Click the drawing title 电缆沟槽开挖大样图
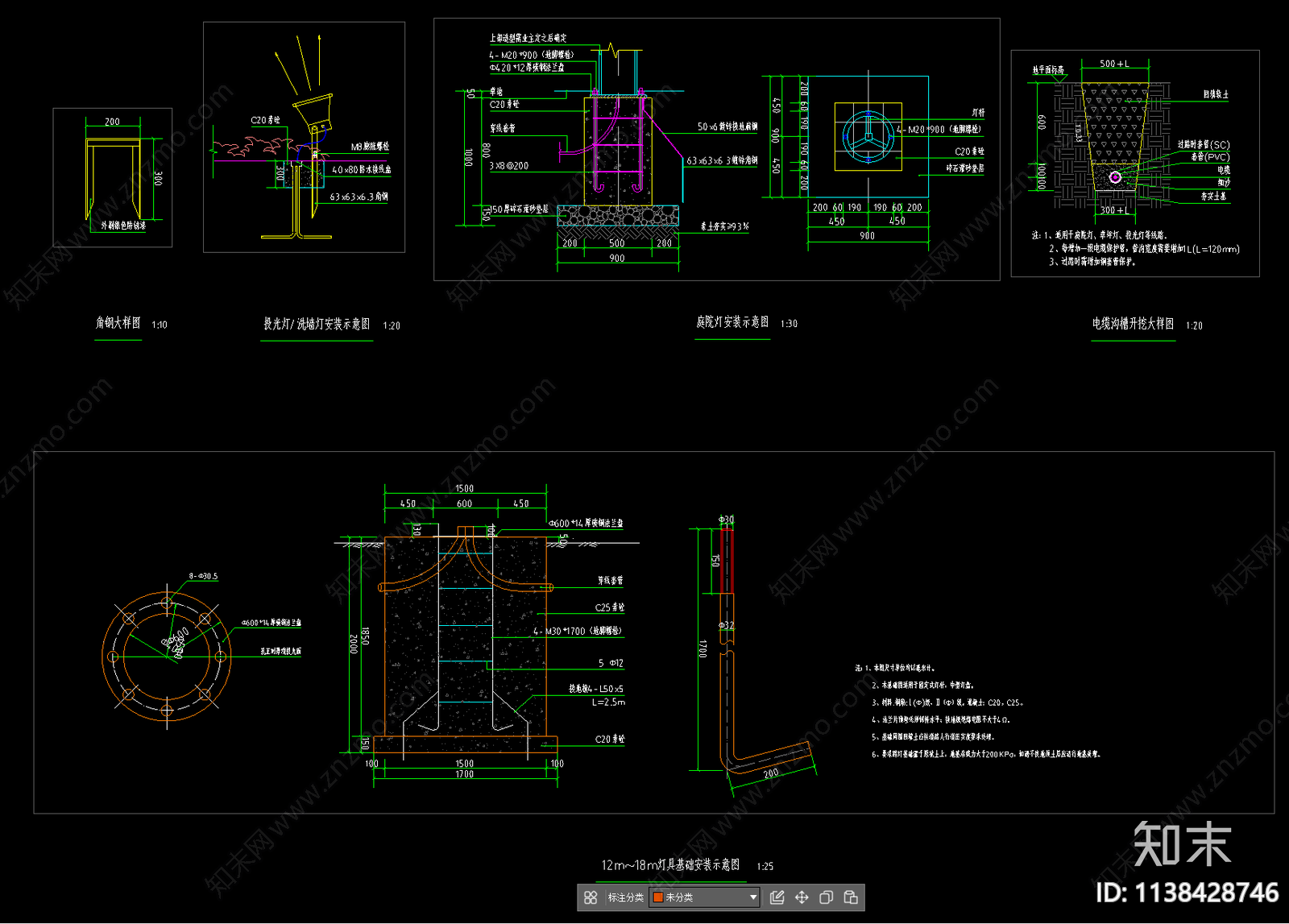 [1133, 324]
